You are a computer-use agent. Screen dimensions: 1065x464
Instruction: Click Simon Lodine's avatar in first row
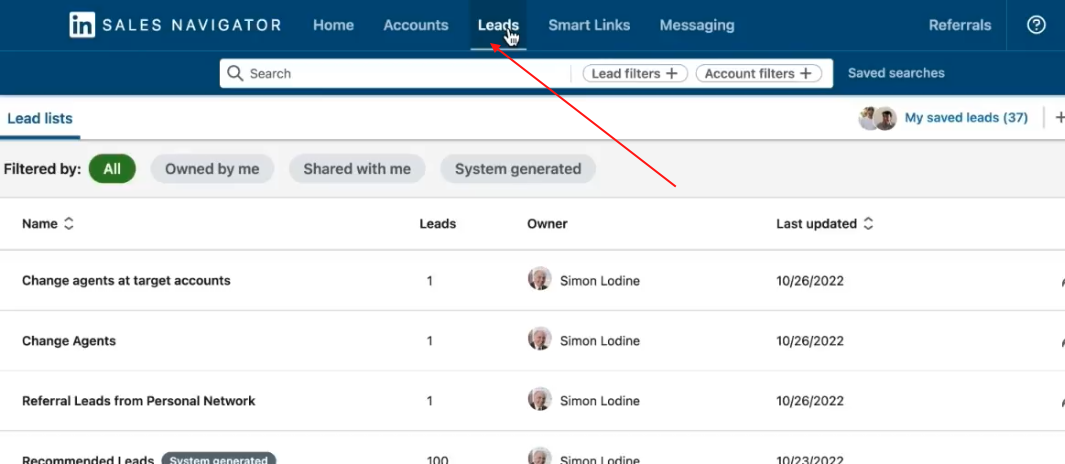click(539, 280)
